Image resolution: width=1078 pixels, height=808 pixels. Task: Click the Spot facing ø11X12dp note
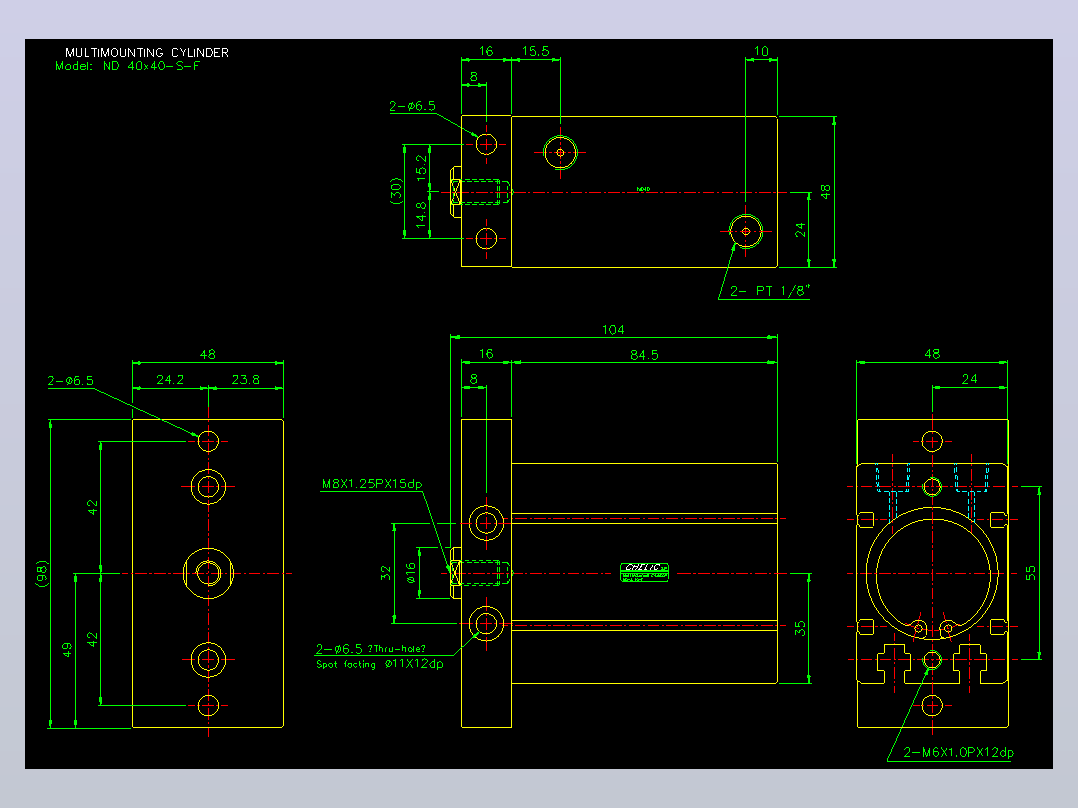coord(380,664)
